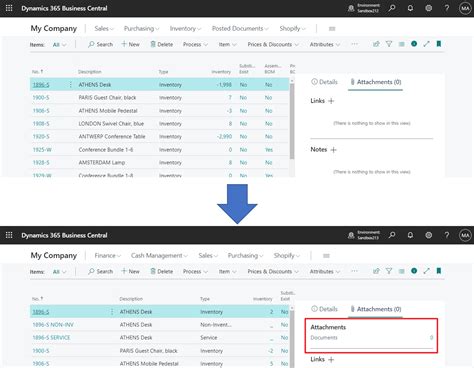The image size is (474, 368).
Task: Click search magnifier in upper screenshot header
Action: pos(392,8)
